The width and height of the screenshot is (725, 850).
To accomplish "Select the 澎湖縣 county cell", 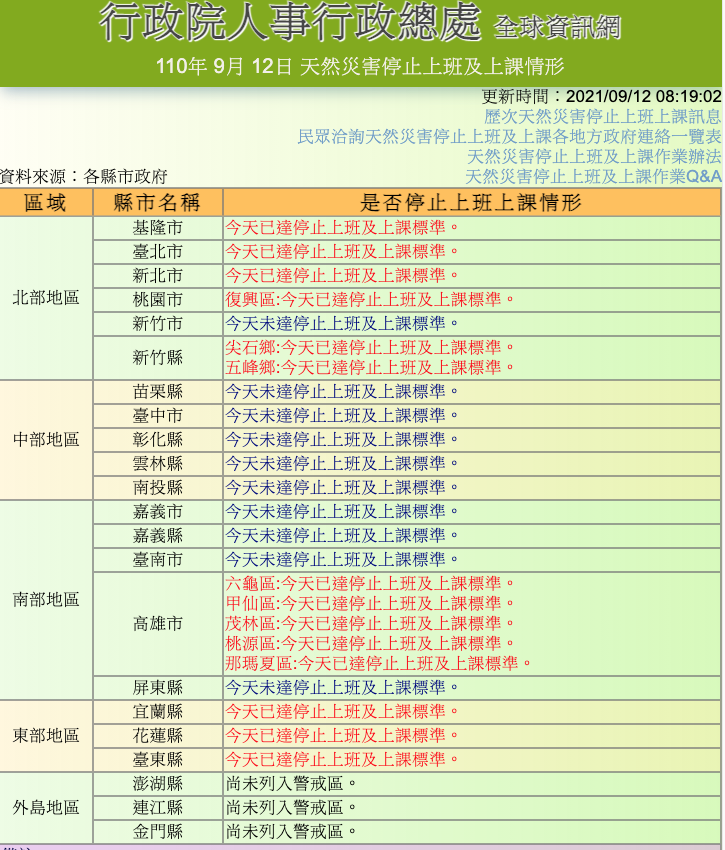I will tap(157, 783).
